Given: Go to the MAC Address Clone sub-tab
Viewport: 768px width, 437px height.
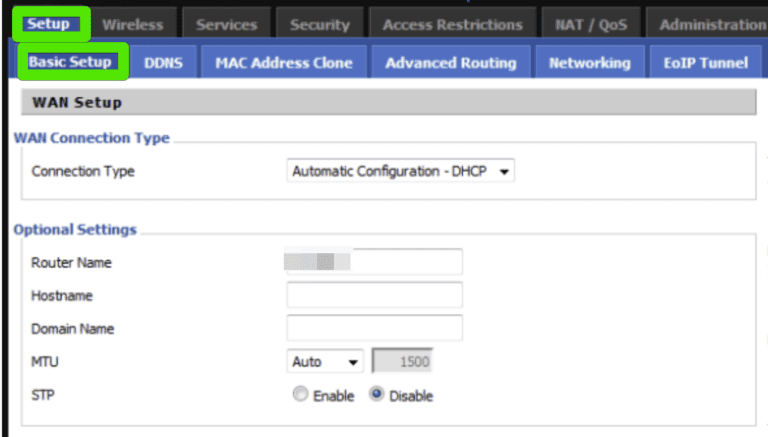Looking at the screenshot, I should 284,62.
